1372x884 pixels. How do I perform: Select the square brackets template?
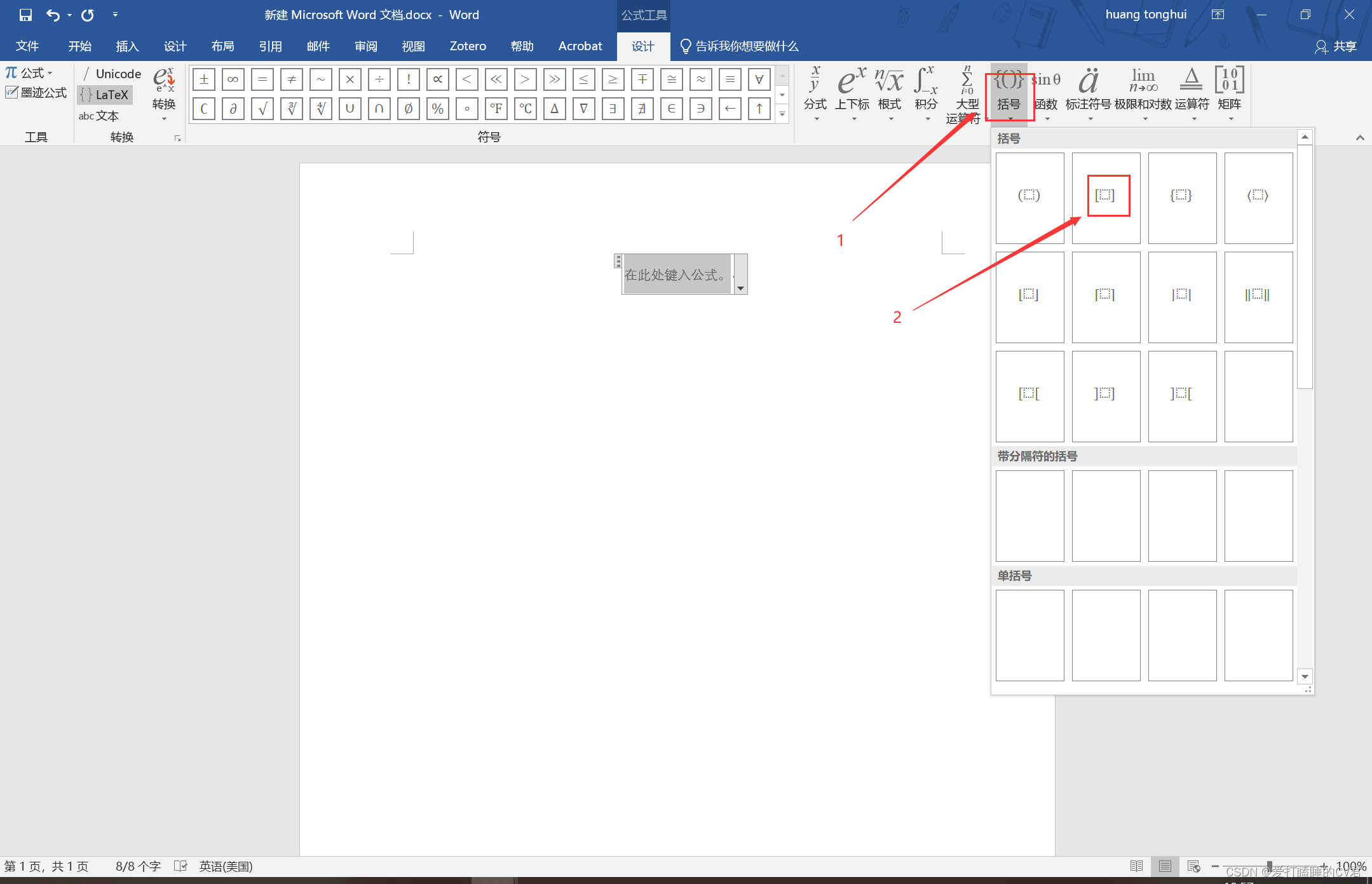(x=1105, y=196)
